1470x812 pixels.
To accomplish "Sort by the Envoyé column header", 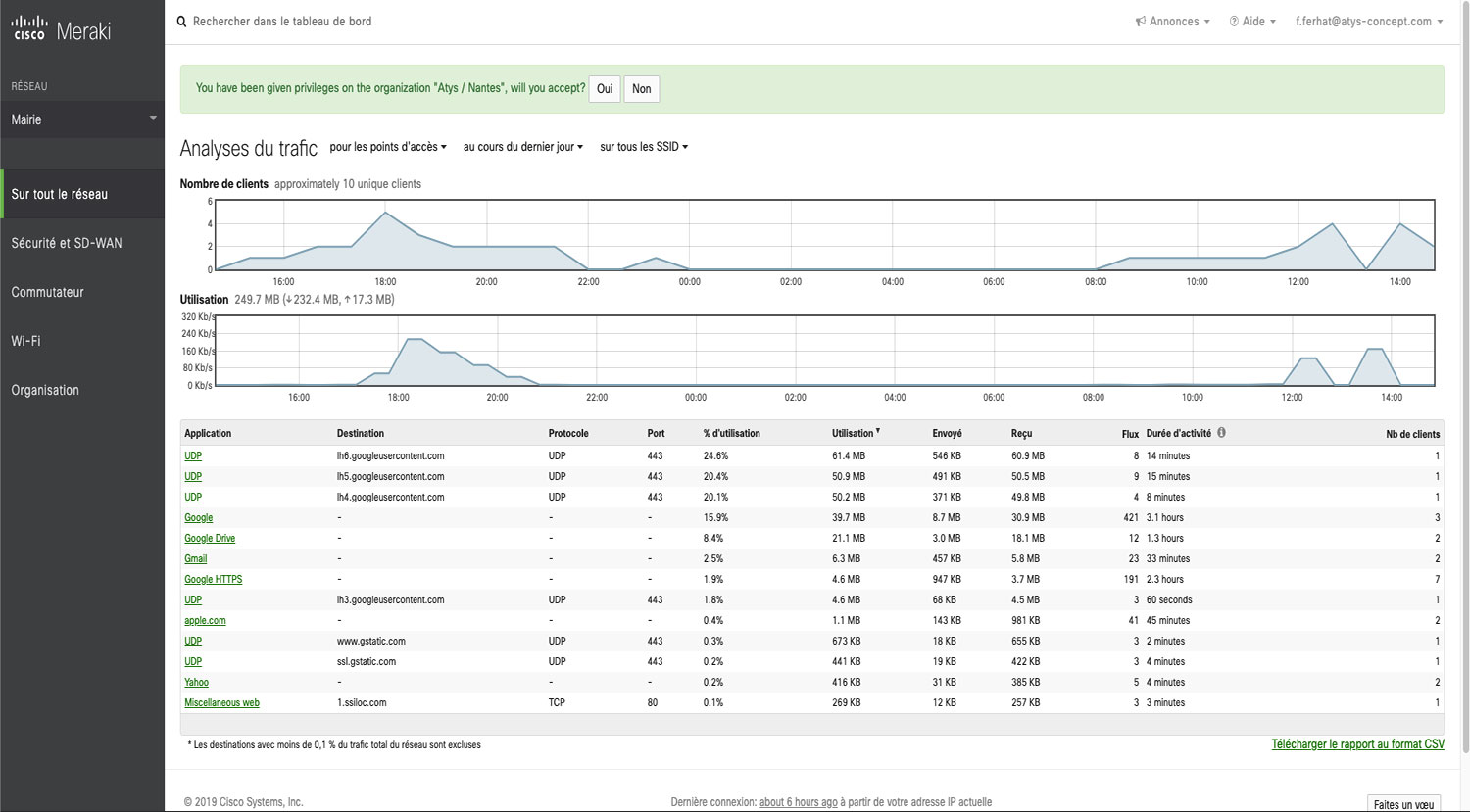I will (947, 433).
